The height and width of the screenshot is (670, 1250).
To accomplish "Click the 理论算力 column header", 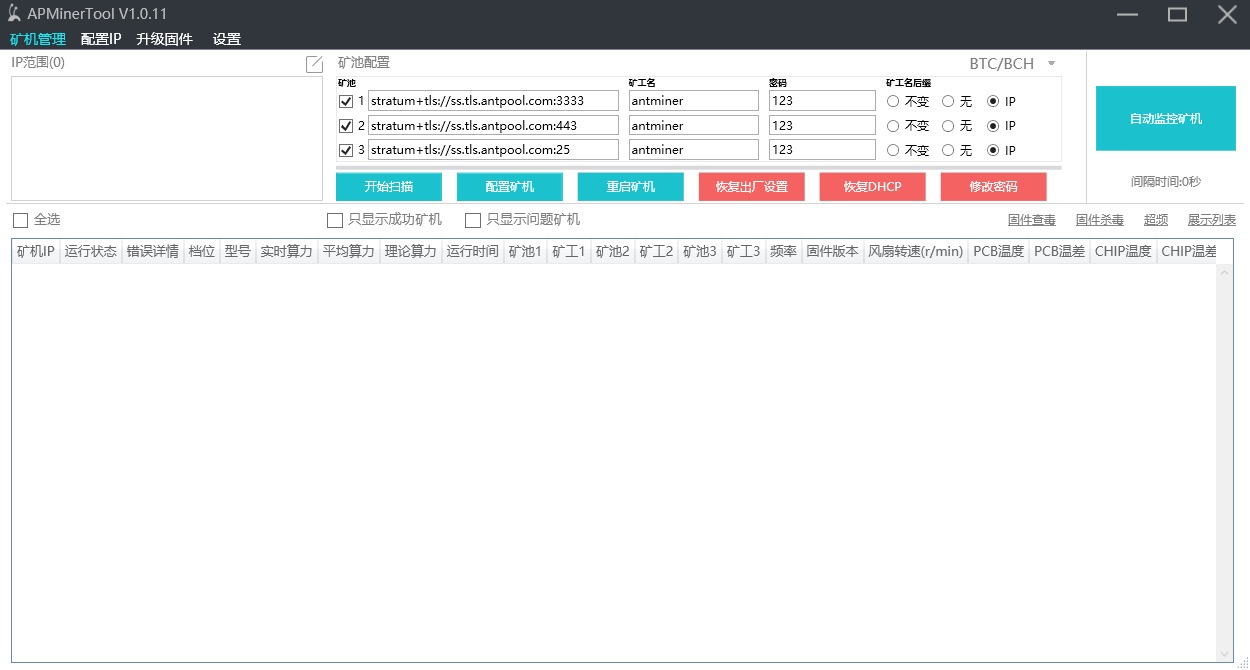I will coord(411,252).
